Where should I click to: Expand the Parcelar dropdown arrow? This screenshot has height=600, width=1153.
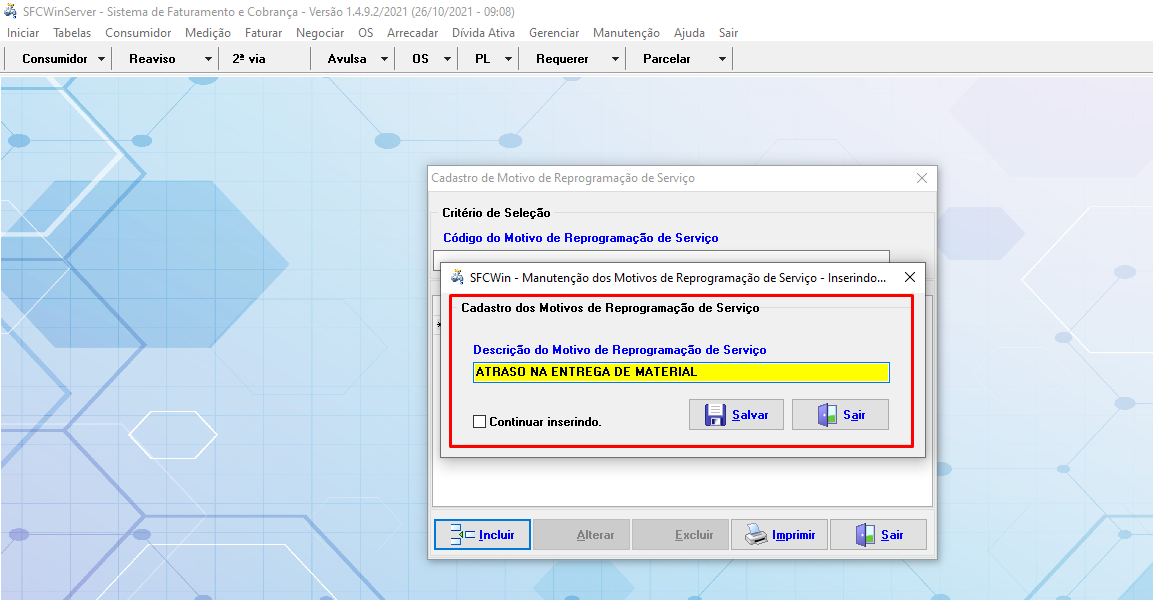click(722, 59)
